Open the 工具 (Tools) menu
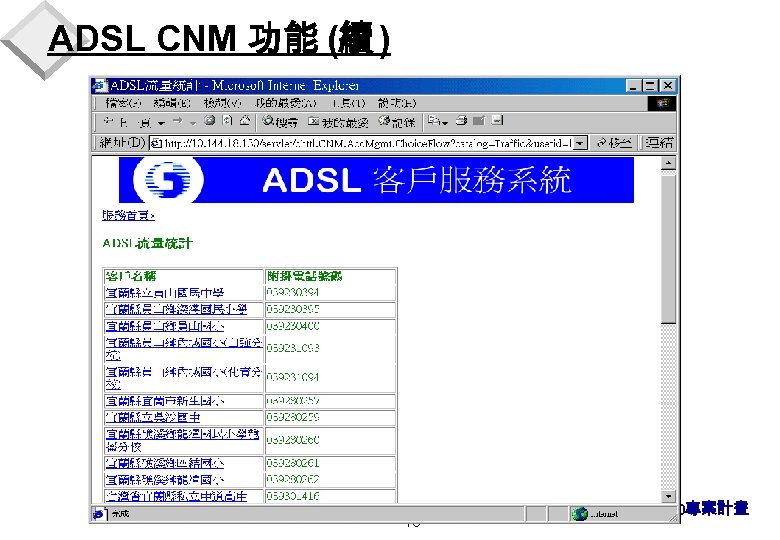The image size is (780, 540). (349, 103)
